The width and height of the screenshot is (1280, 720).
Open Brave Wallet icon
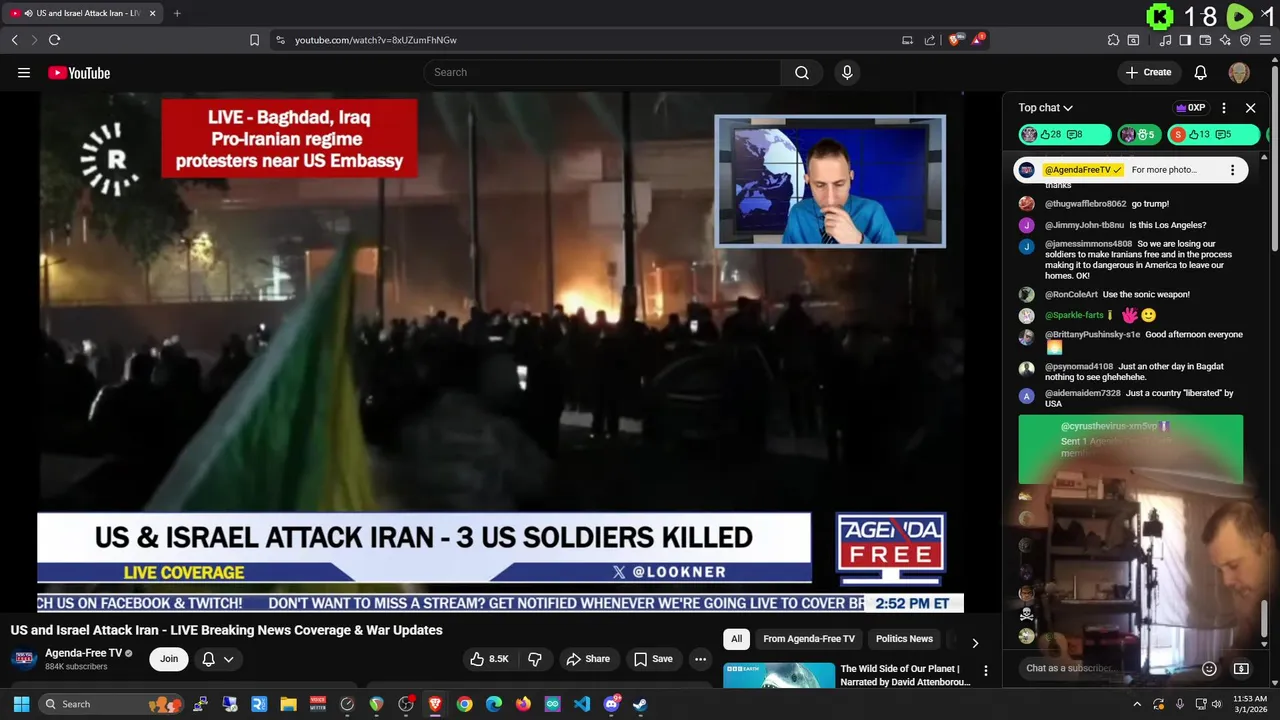(x=1205, y=40)
